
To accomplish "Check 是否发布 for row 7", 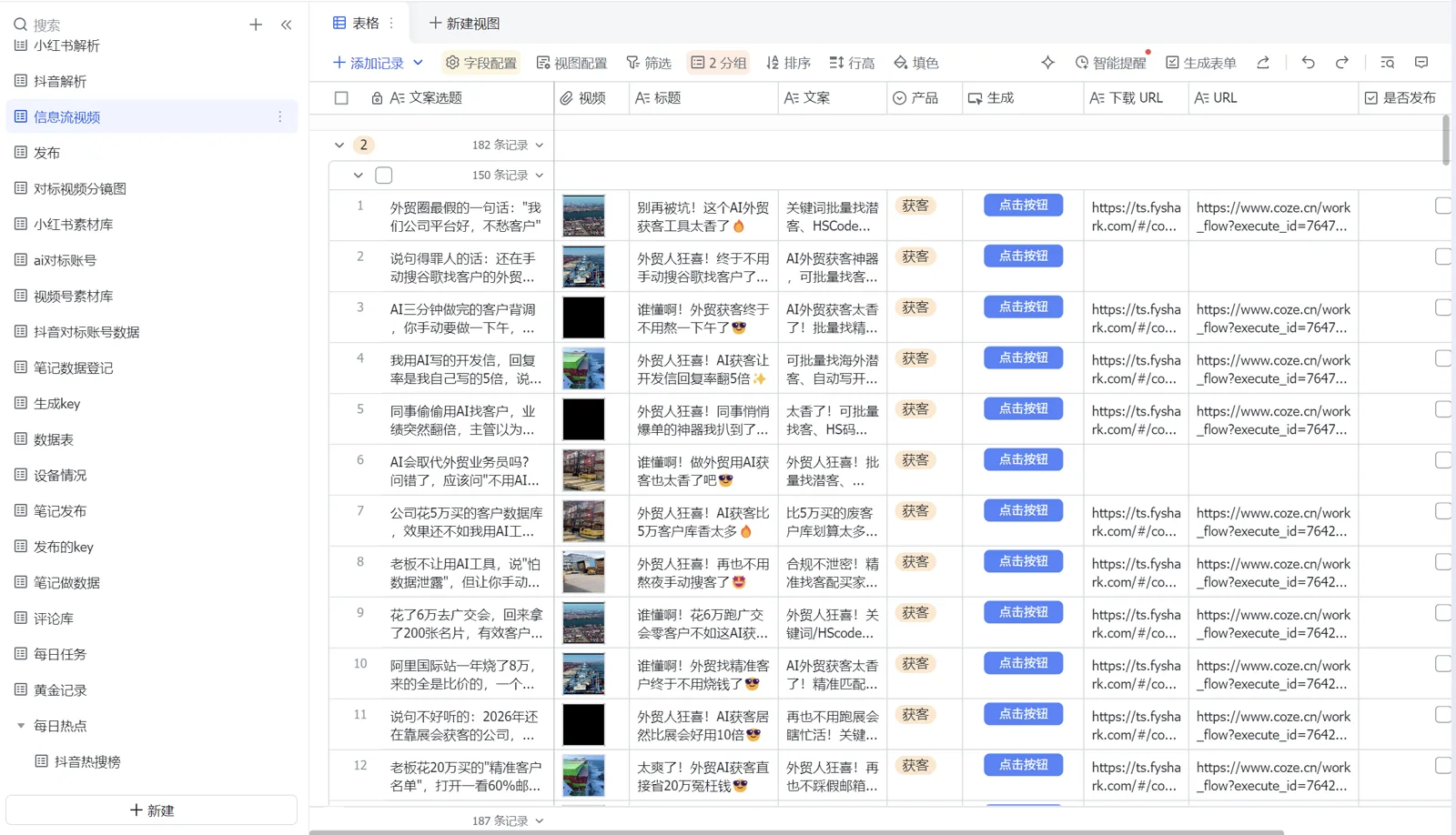I will (1443, 511).
